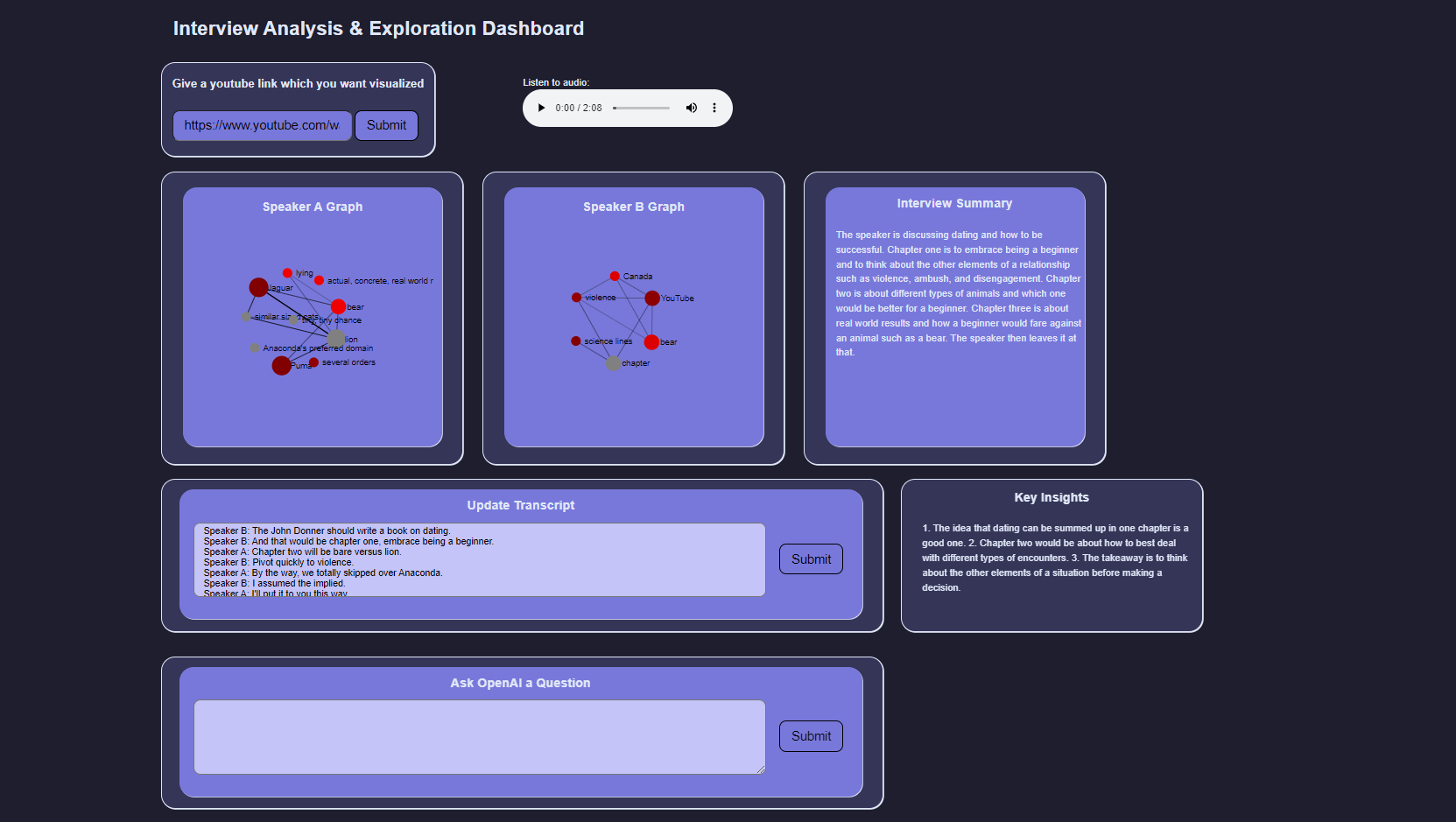The height and width of the screenshot is (822, 1456).
Task: Play the interview audio
Action: click(541, 108)
